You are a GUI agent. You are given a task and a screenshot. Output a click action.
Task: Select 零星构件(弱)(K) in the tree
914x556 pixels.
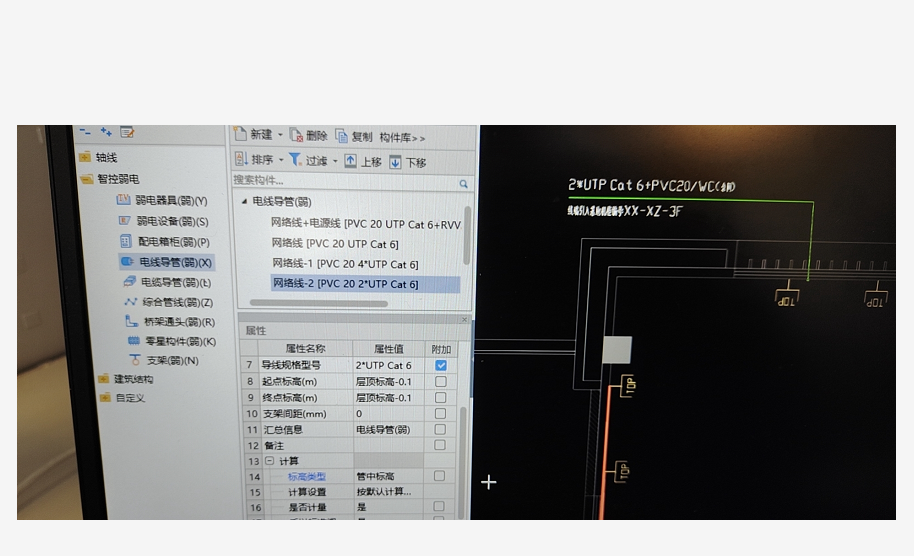tap(172, 341)
